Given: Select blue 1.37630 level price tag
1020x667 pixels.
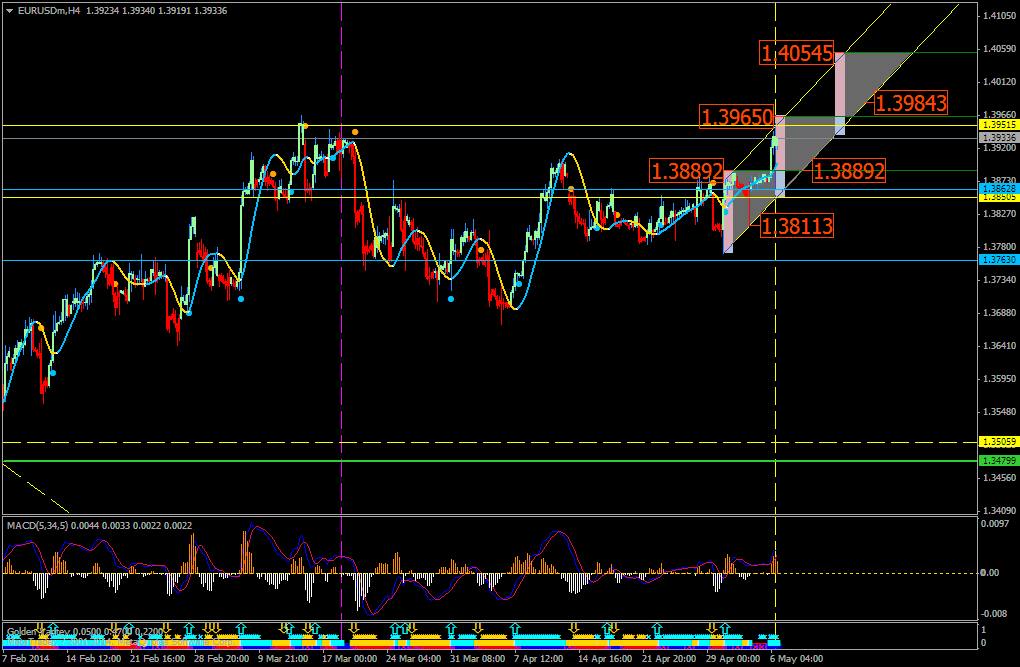Looking at the screenshot, I should coord(999,260).
